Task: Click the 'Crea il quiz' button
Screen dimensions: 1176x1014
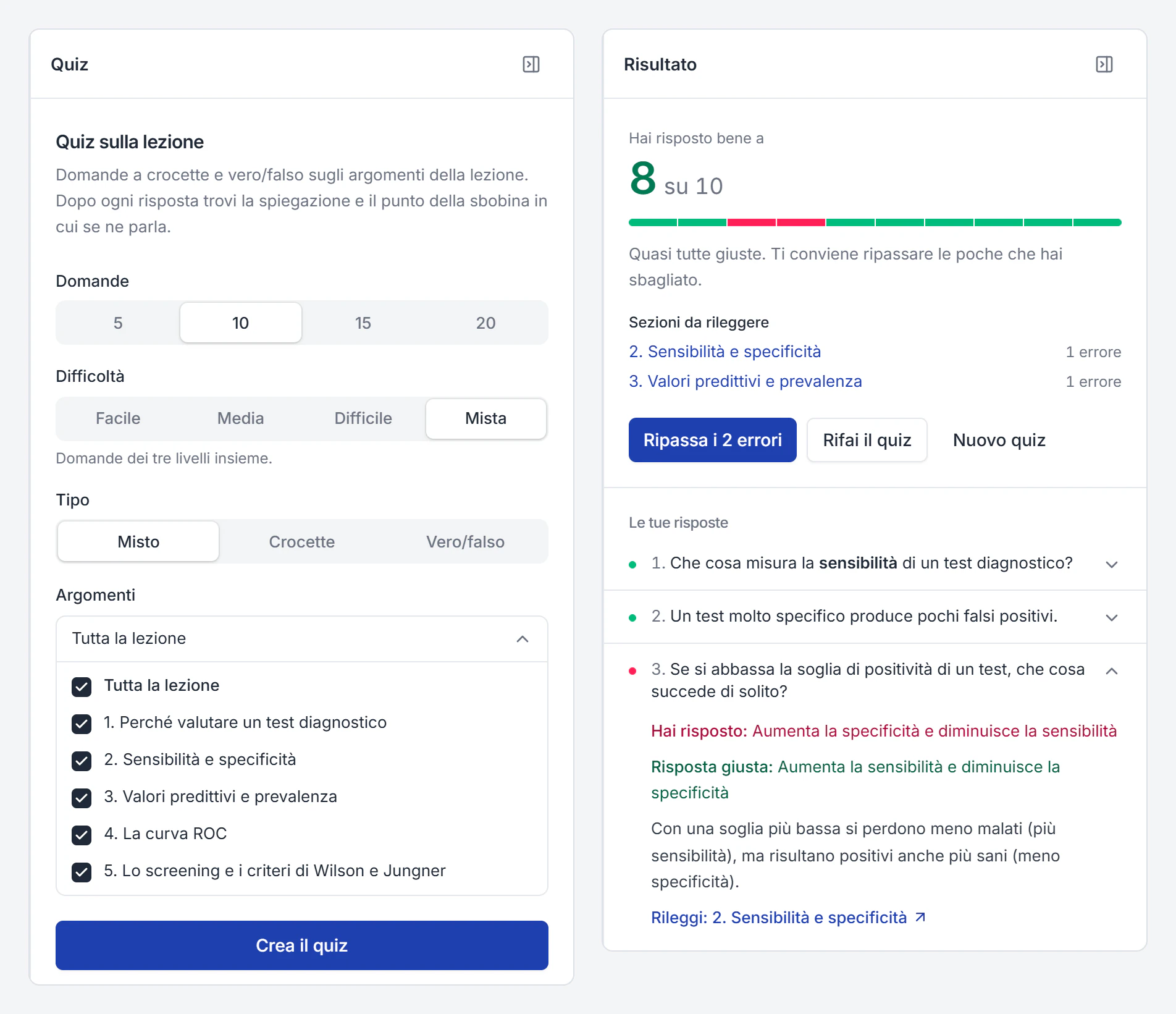Action: [x=302, y=945]
